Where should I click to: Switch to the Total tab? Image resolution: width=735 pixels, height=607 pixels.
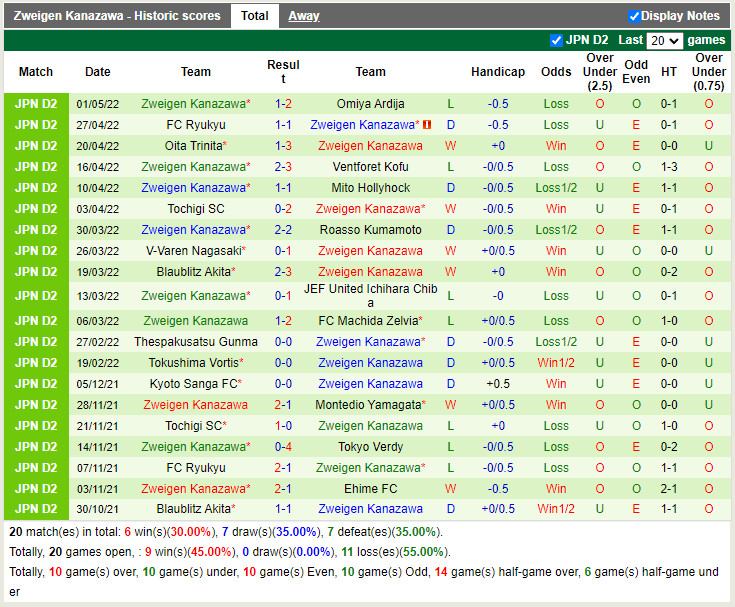pyautogui.click(x=255, y=16)
